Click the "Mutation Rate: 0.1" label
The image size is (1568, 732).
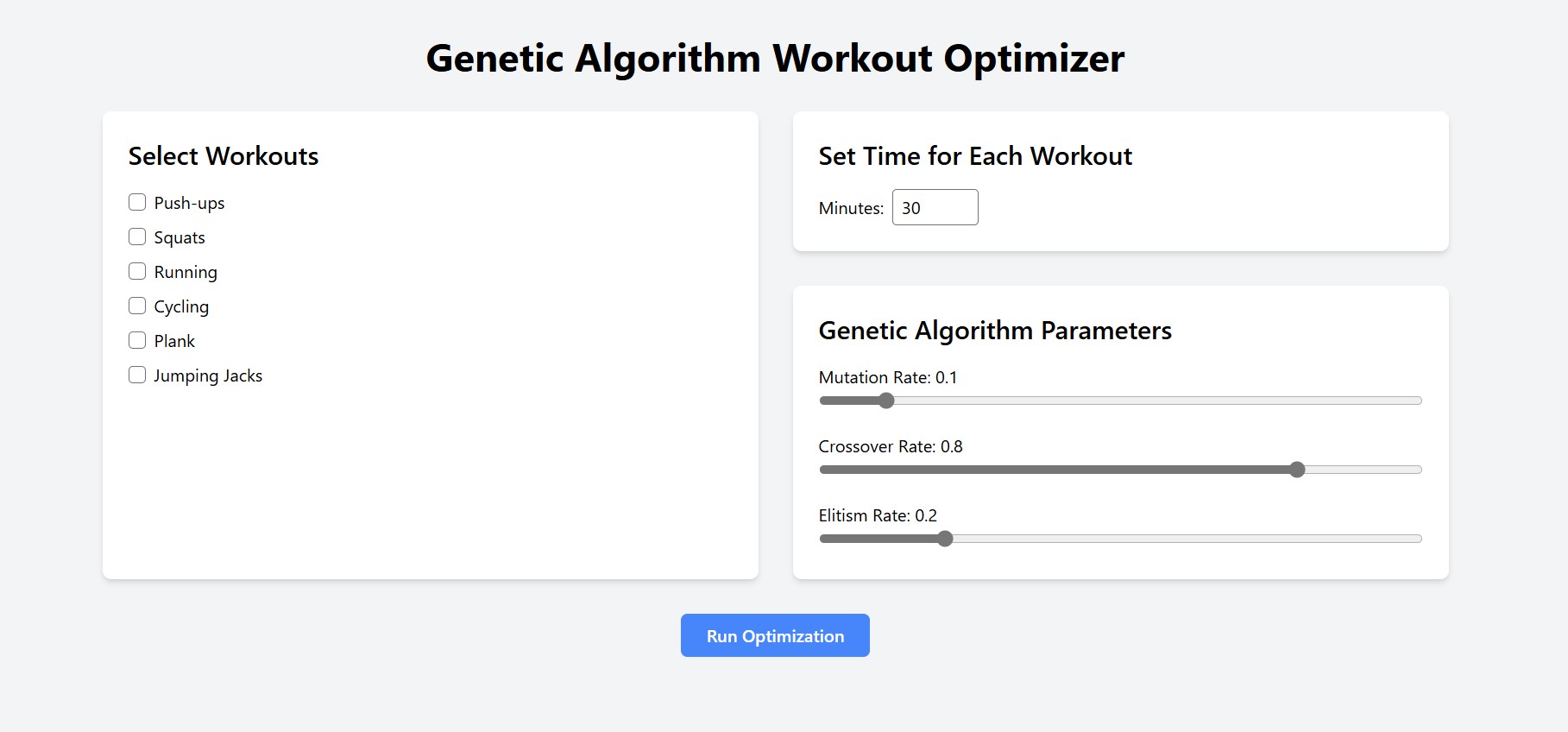888,378
